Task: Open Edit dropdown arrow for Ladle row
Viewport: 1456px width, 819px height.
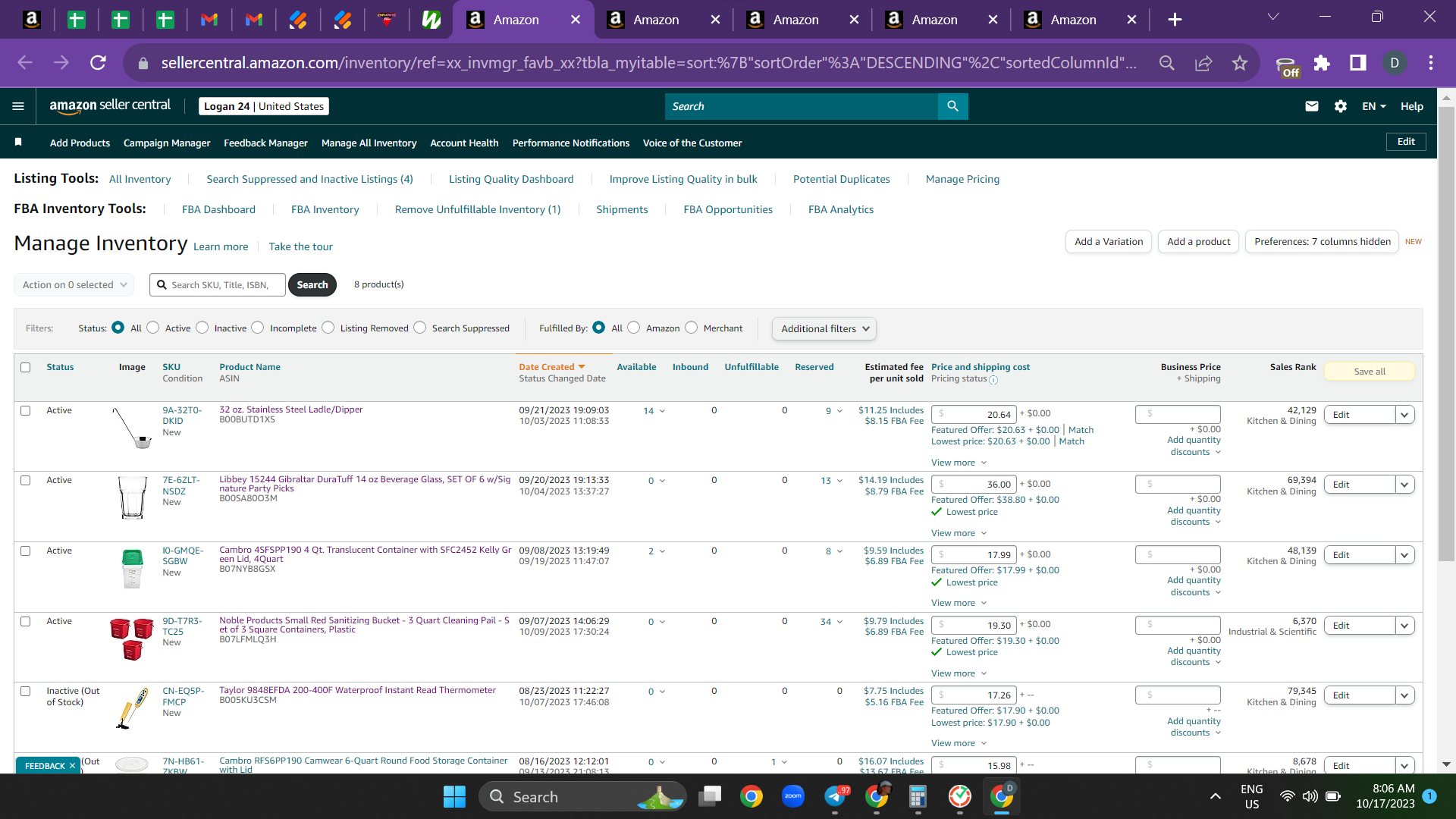Action: (1404, 415)
